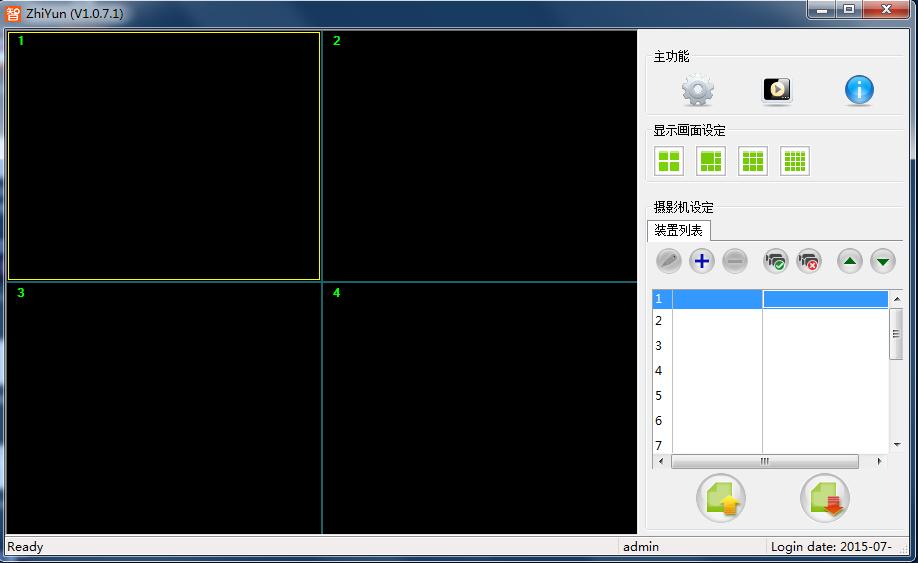Move device down with green arrow
This screenshot has width=918, height=563.
883,261
